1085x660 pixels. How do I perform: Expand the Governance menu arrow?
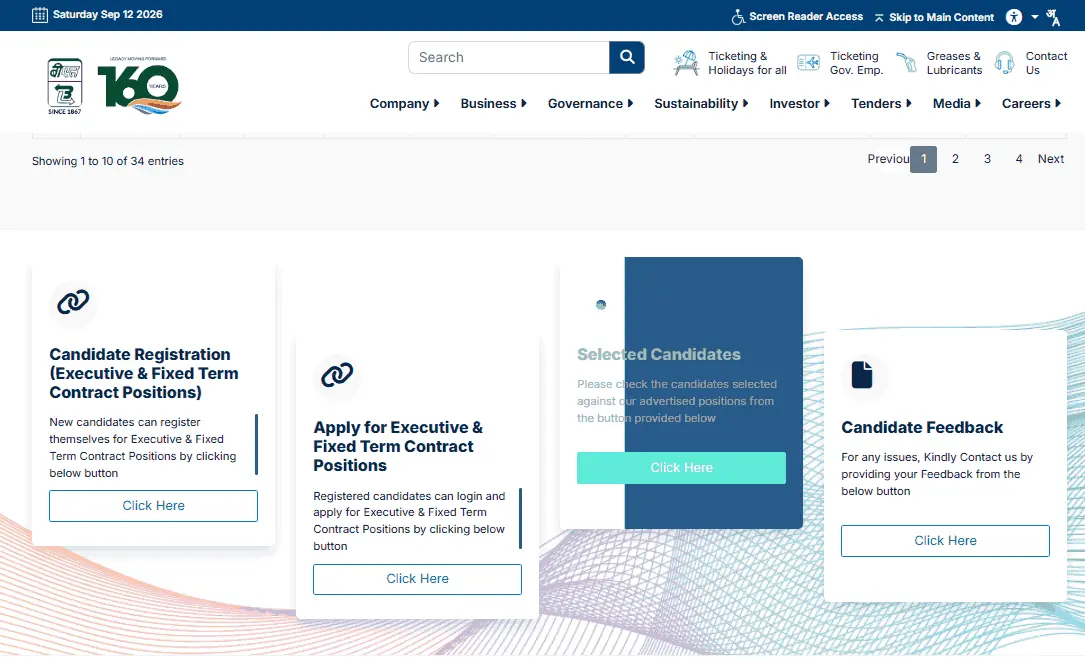pos(630,103)
